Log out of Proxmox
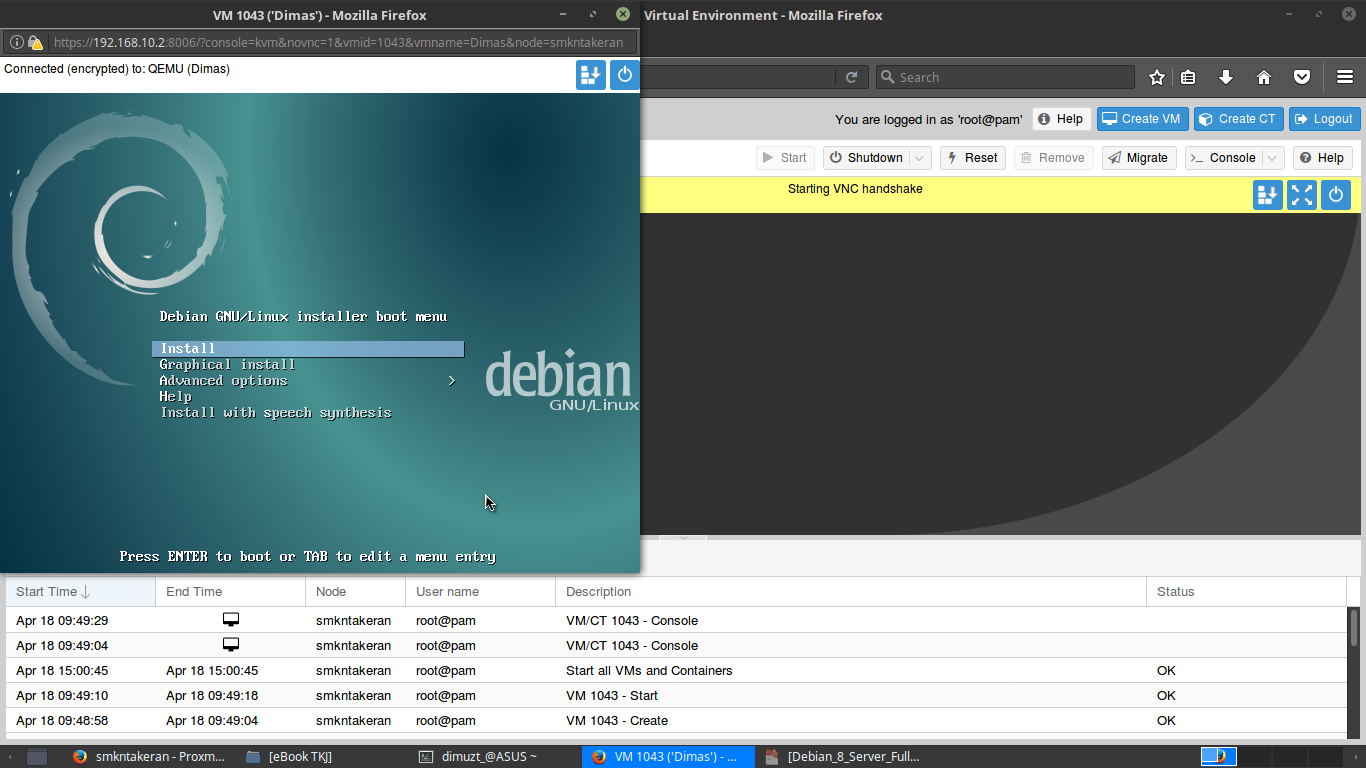 pyautogui.click(x=1325, y=119)
